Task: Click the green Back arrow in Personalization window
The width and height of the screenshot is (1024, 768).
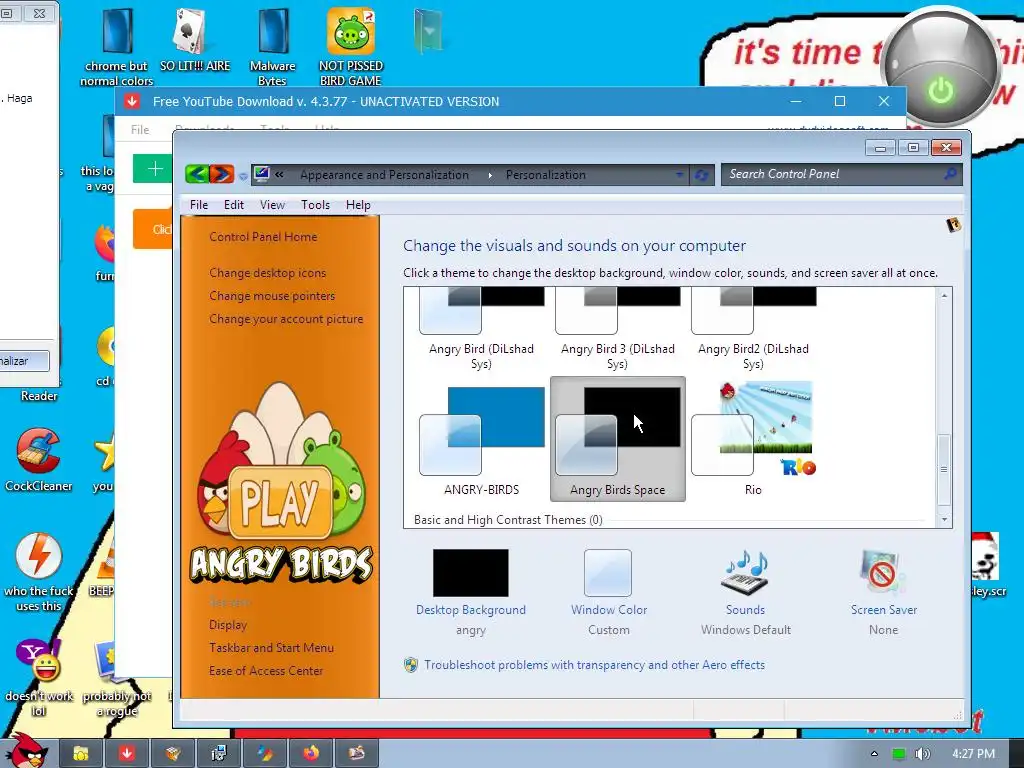Action: point(197,174)
